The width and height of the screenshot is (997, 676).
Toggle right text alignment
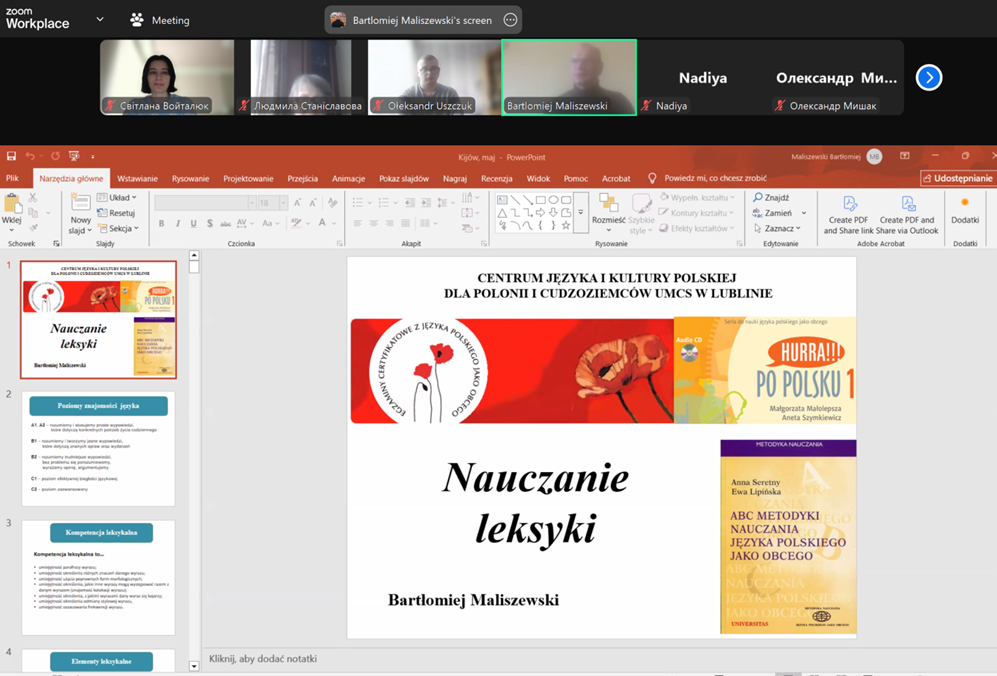coord(390,223)
